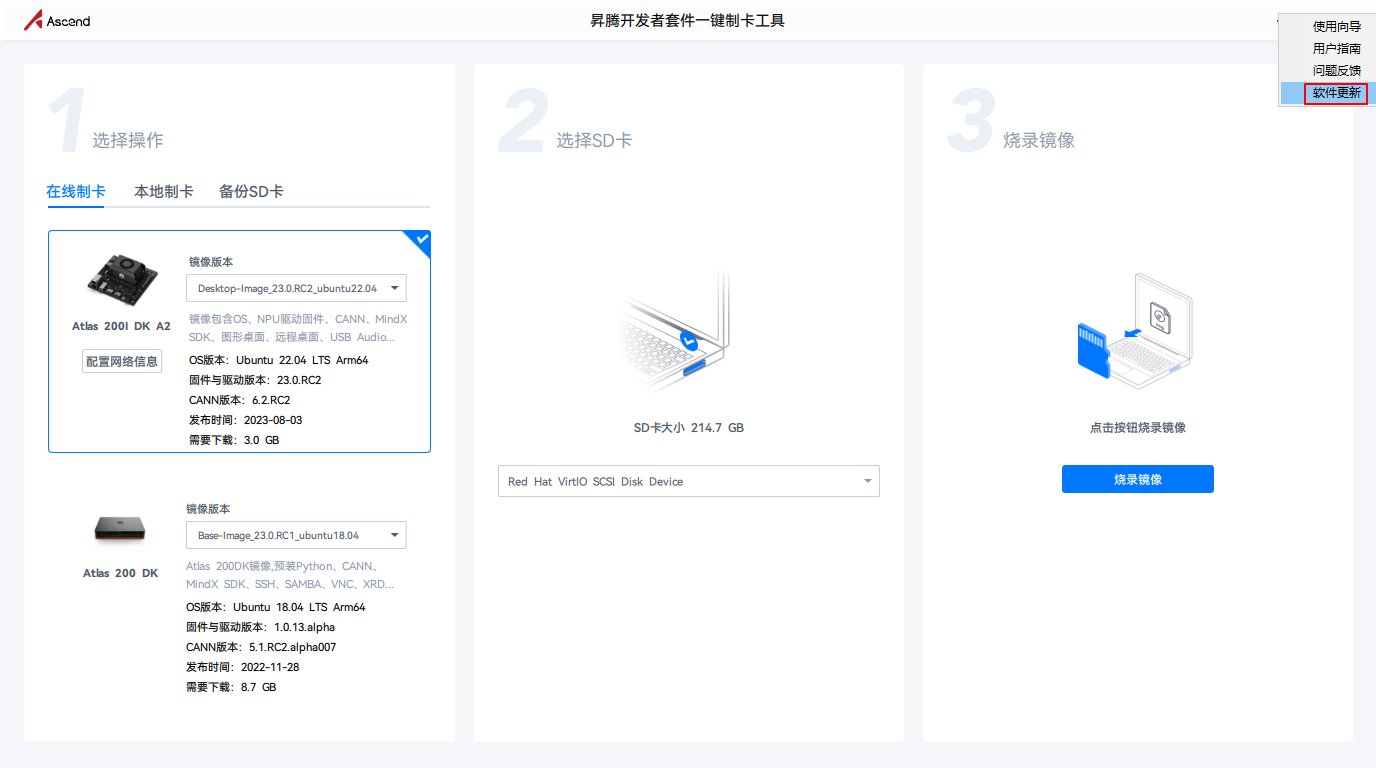Click the 配置网络信息 button
This screenshot has height=768, width=1376.
[122, 361]
